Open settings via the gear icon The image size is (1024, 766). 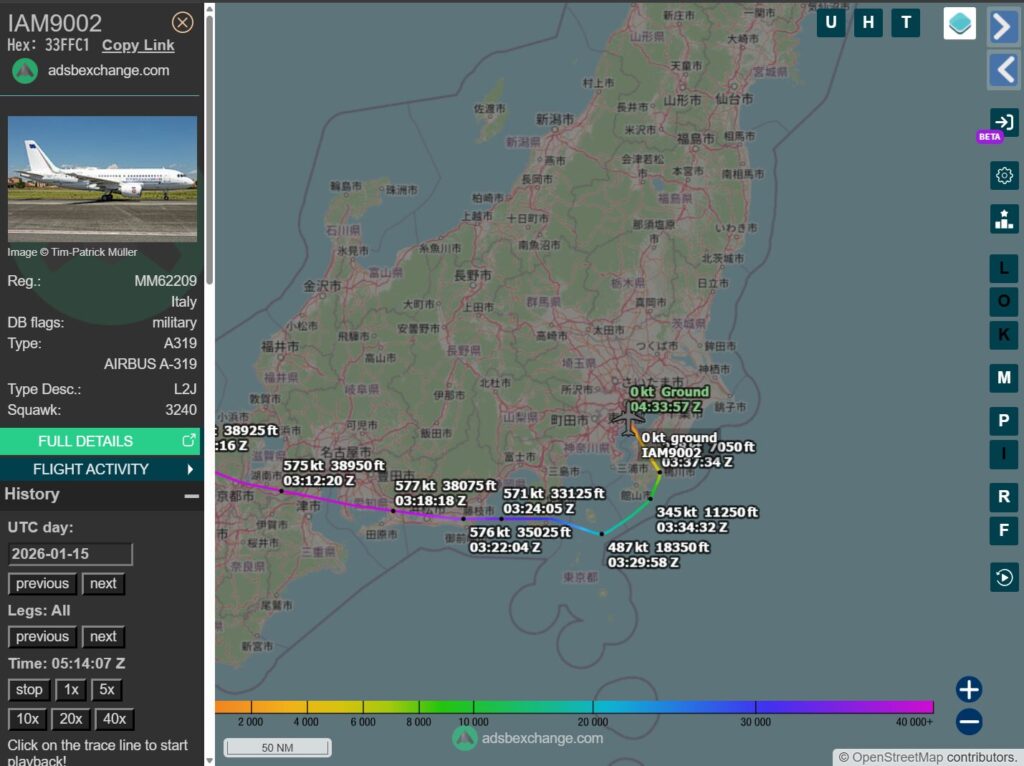(1004, 176)
